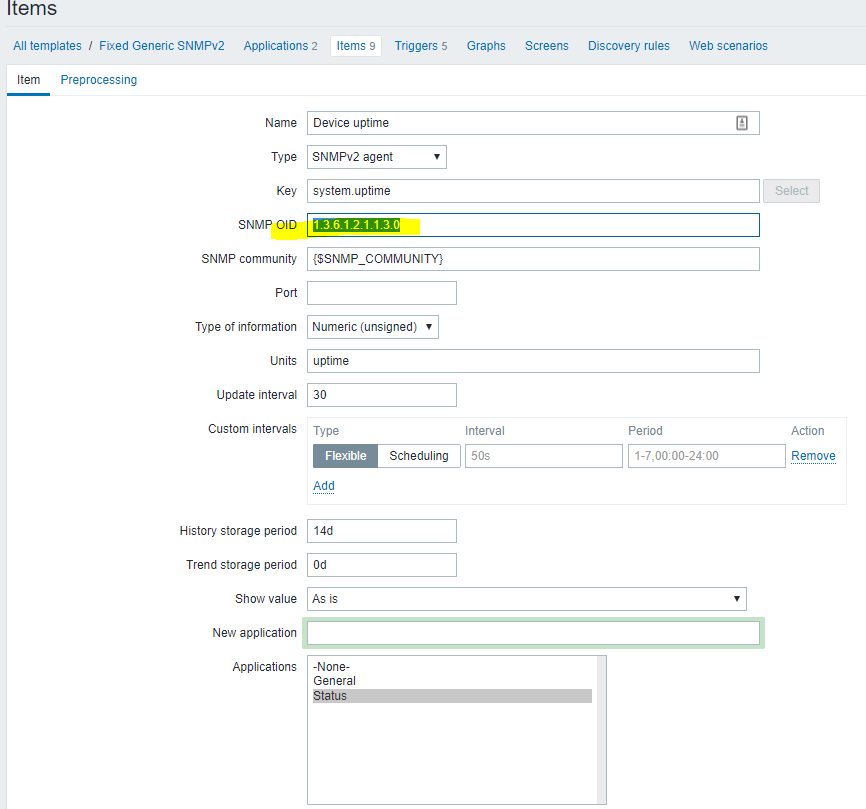This screenshot has width=866, height=809.
Task: Switch to the Preprocessing tab
Action: click(98, 79)
